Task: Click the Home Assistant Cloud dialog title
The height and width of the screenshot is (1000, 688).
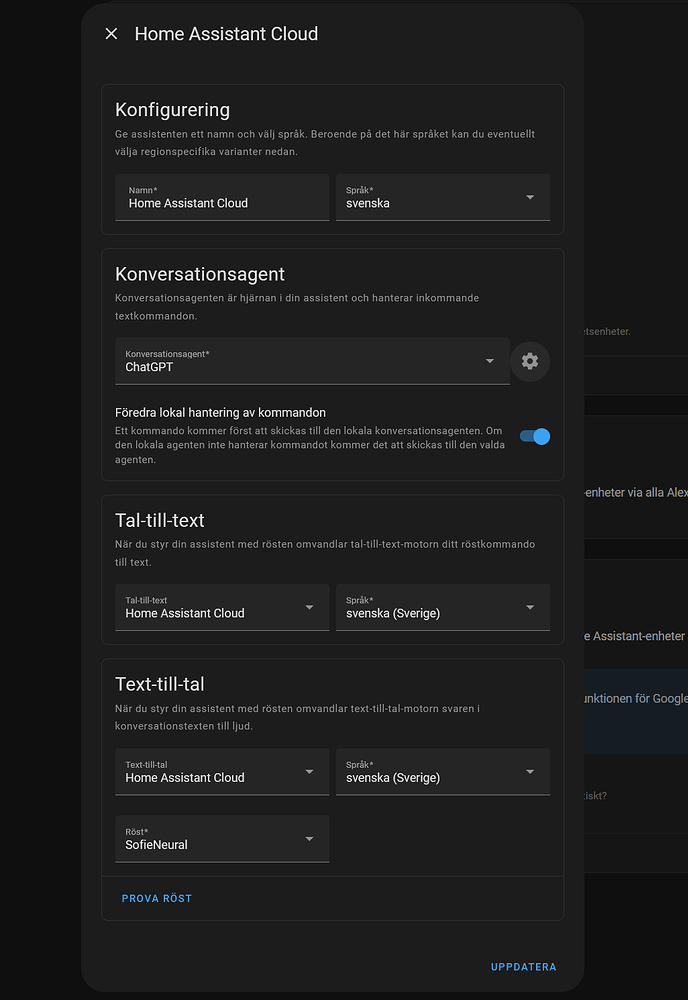Action: click(x=226, y=33)
